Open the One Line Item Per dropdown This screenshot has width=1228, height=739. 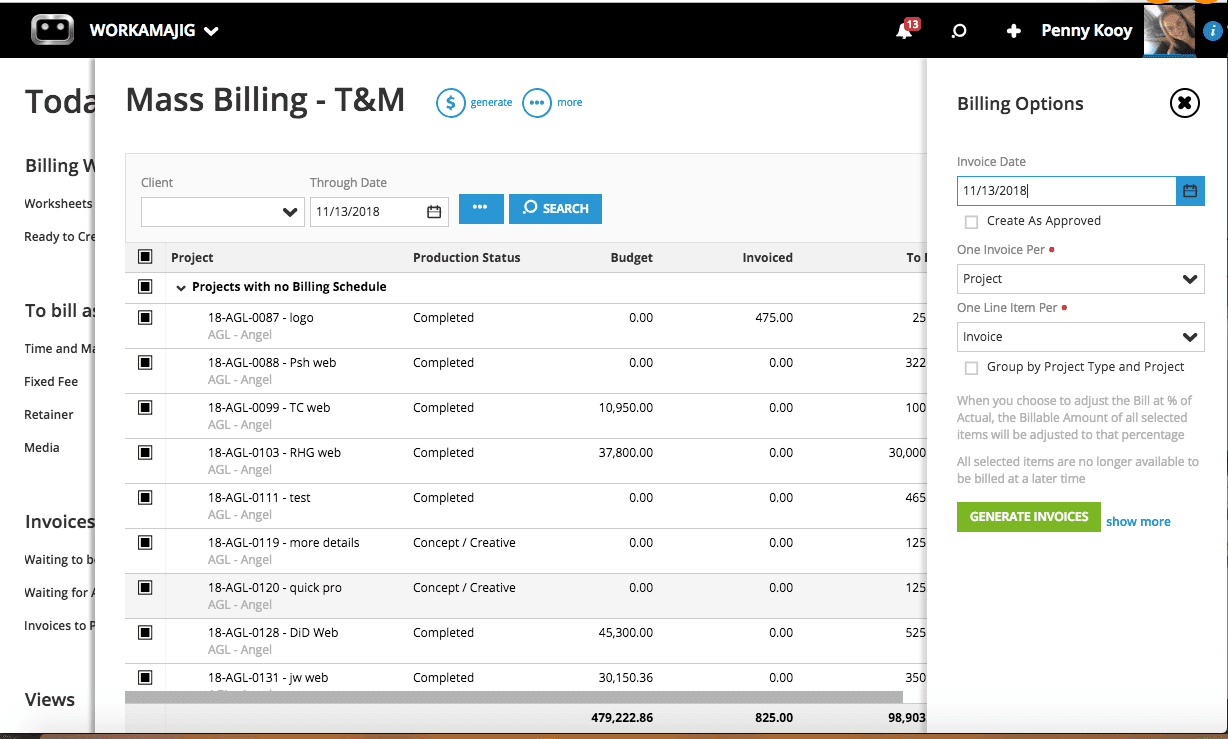1080,337
